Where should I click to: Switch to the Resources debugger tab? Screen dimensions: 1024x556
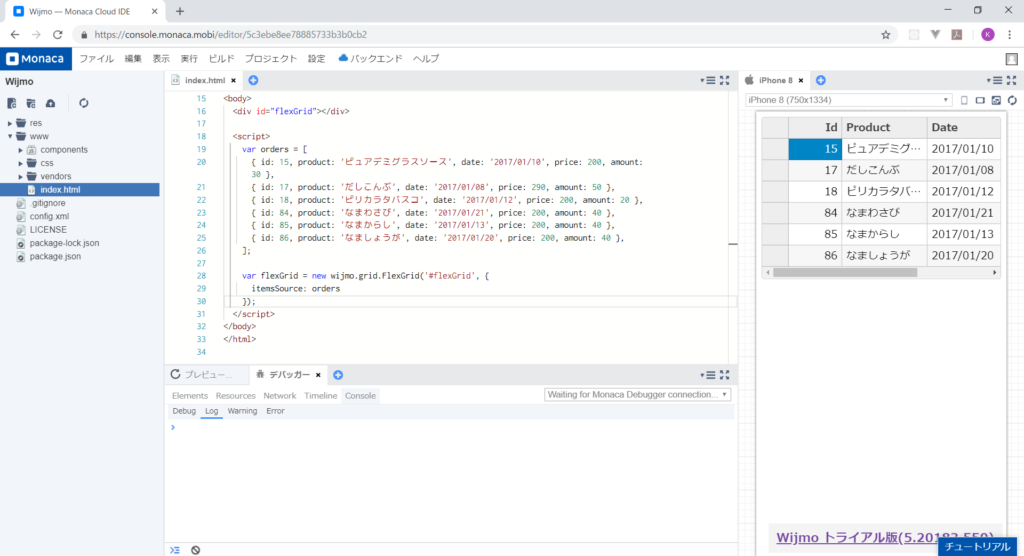[x=235, y=396]
